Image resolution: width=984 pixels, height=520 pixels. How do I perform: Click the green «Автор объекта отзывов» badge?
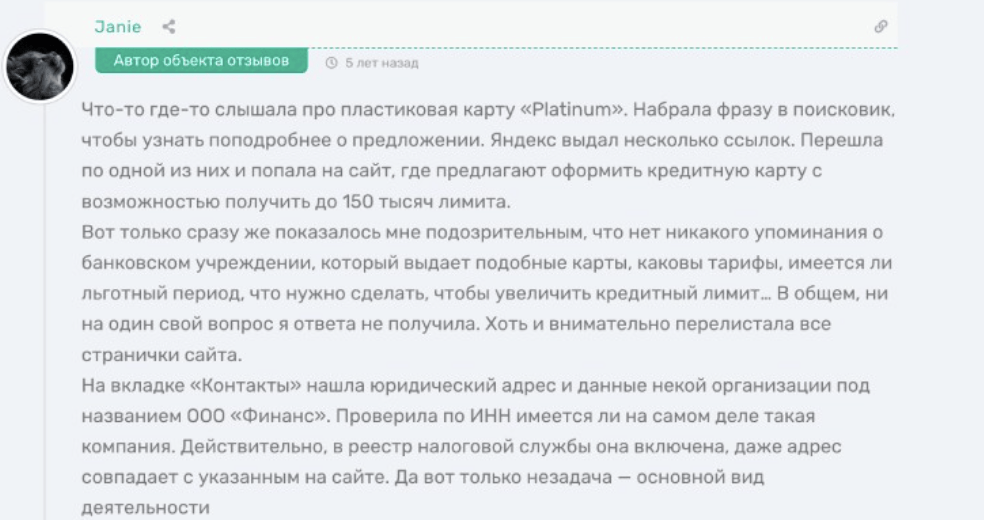pyautogui.click(x=201, y=61)
